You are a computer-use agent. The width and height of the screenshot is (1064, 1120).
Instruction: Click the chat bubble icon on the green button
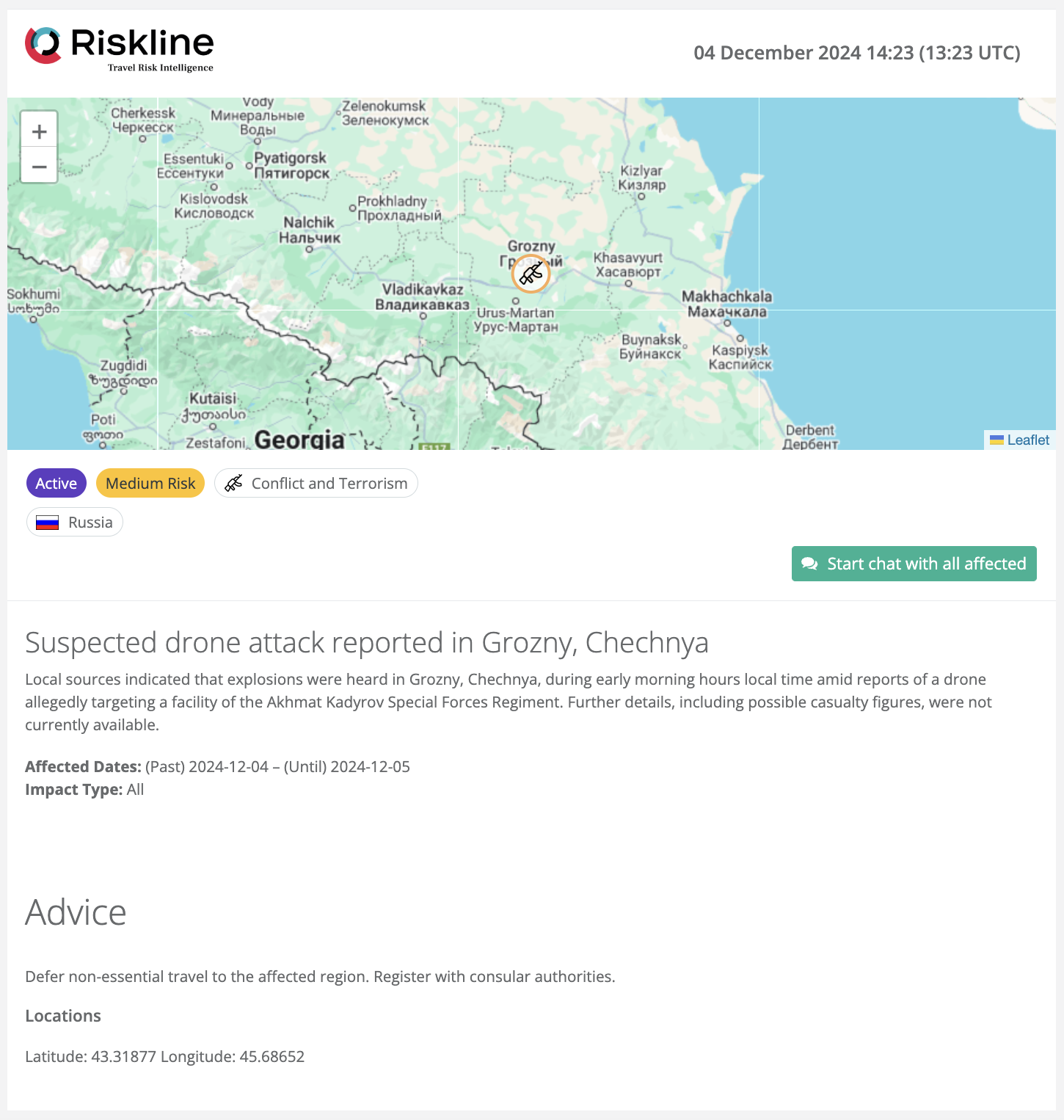(809, 564)
